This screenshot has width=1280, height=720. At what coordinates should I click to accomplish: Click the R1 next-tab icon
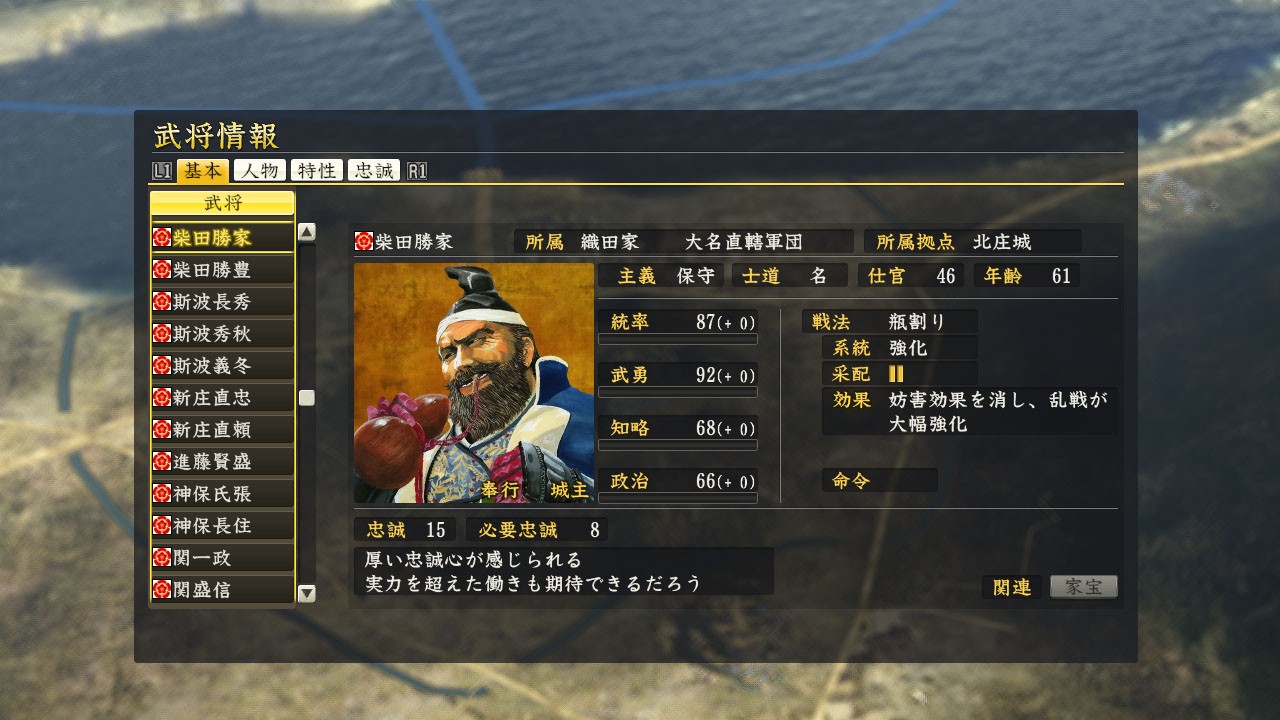pos(417,171)
